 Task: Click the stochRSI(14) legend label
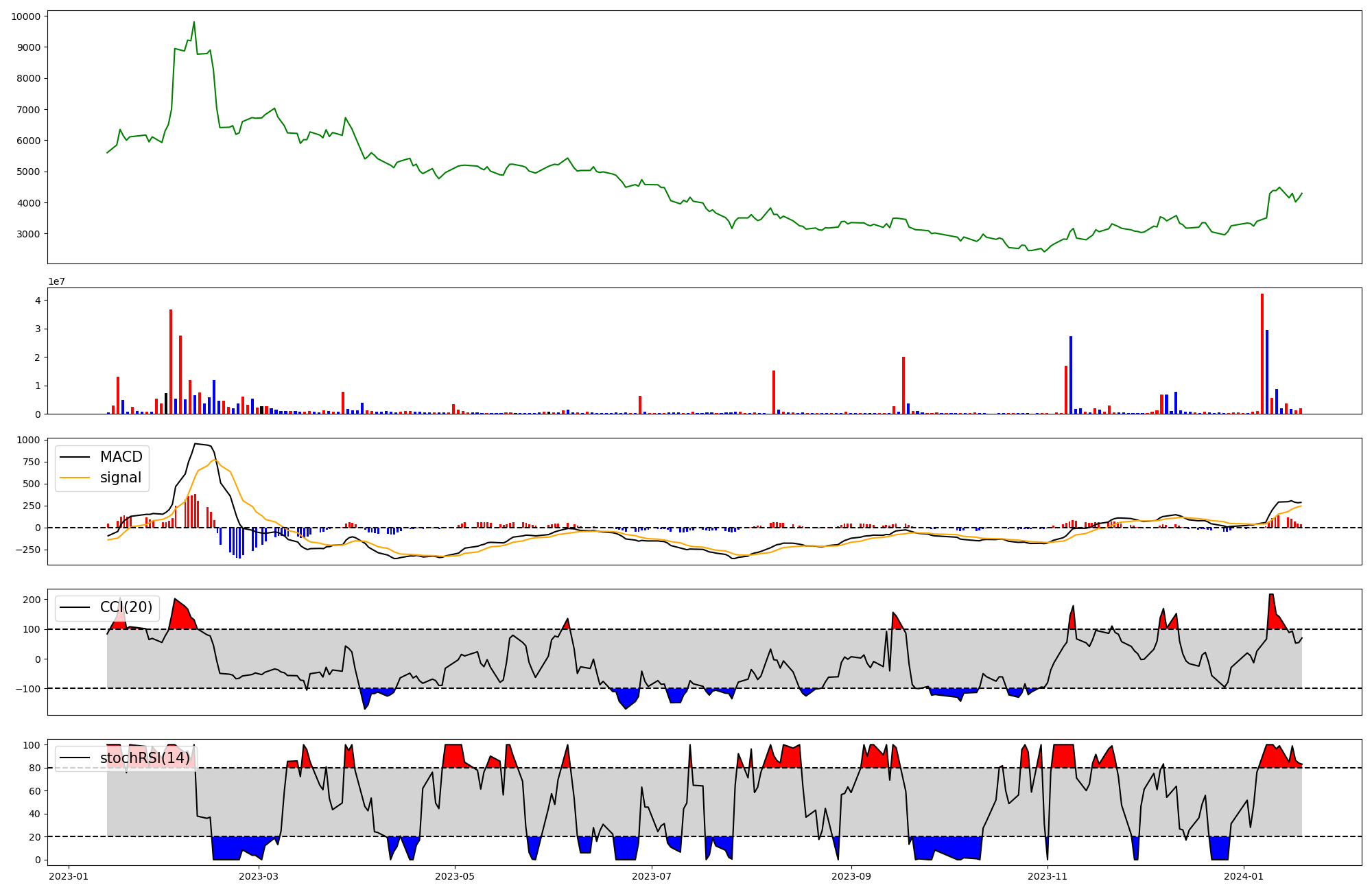click(x=145, y=758)
